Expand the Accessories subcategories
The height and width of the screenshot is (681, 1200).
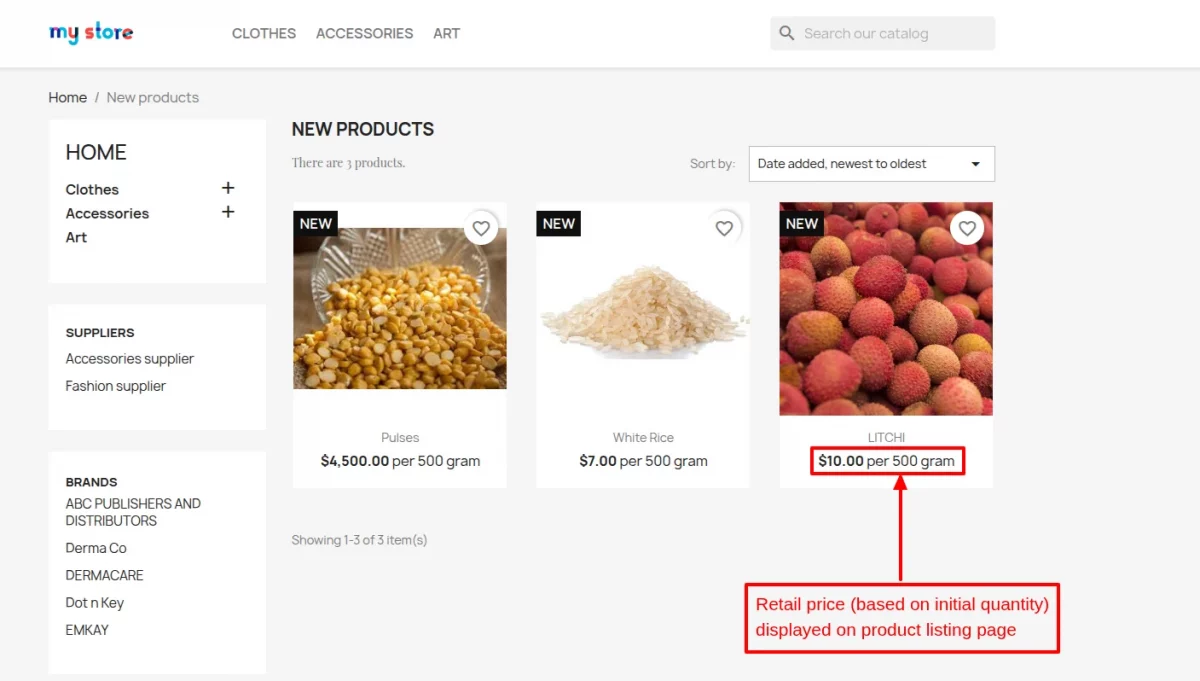tap(228, 212)
